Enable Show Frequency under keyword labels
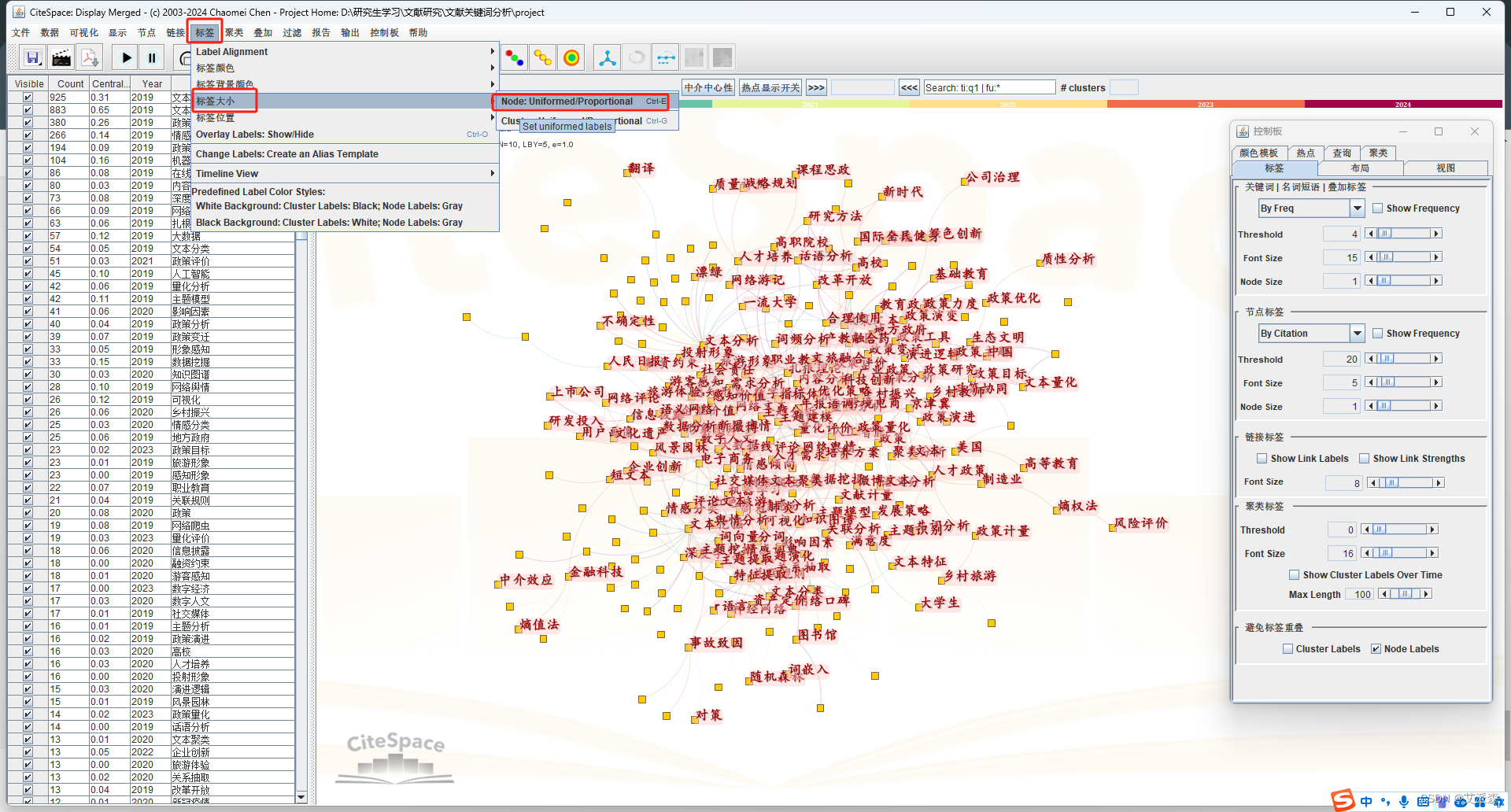The image size is (1511, 812). tap(1378, 209)
